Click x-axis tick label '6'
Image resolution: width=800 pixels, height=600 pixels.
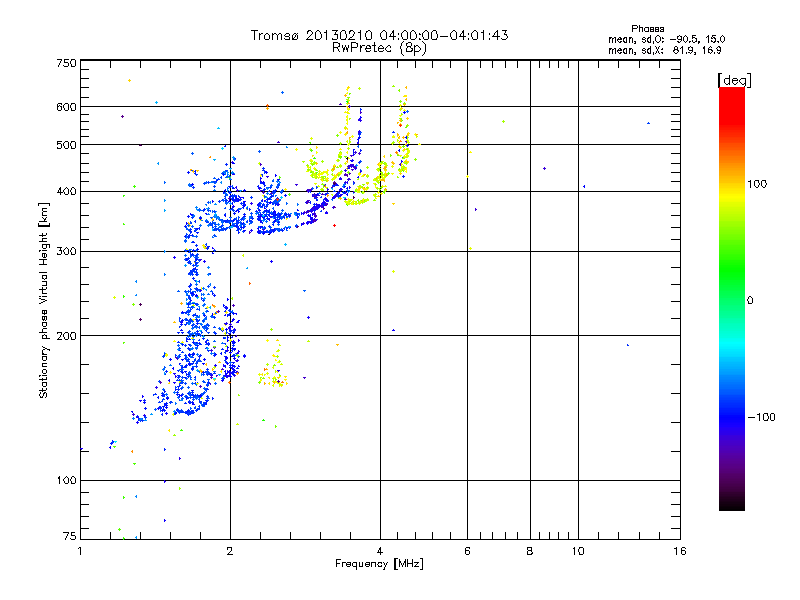click(467, 551)
